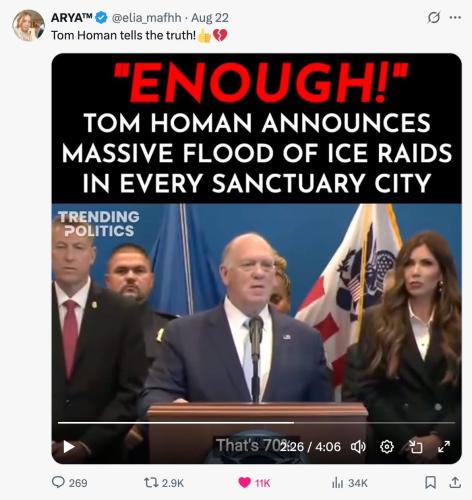Share the post via upload icon

(455, 482)
